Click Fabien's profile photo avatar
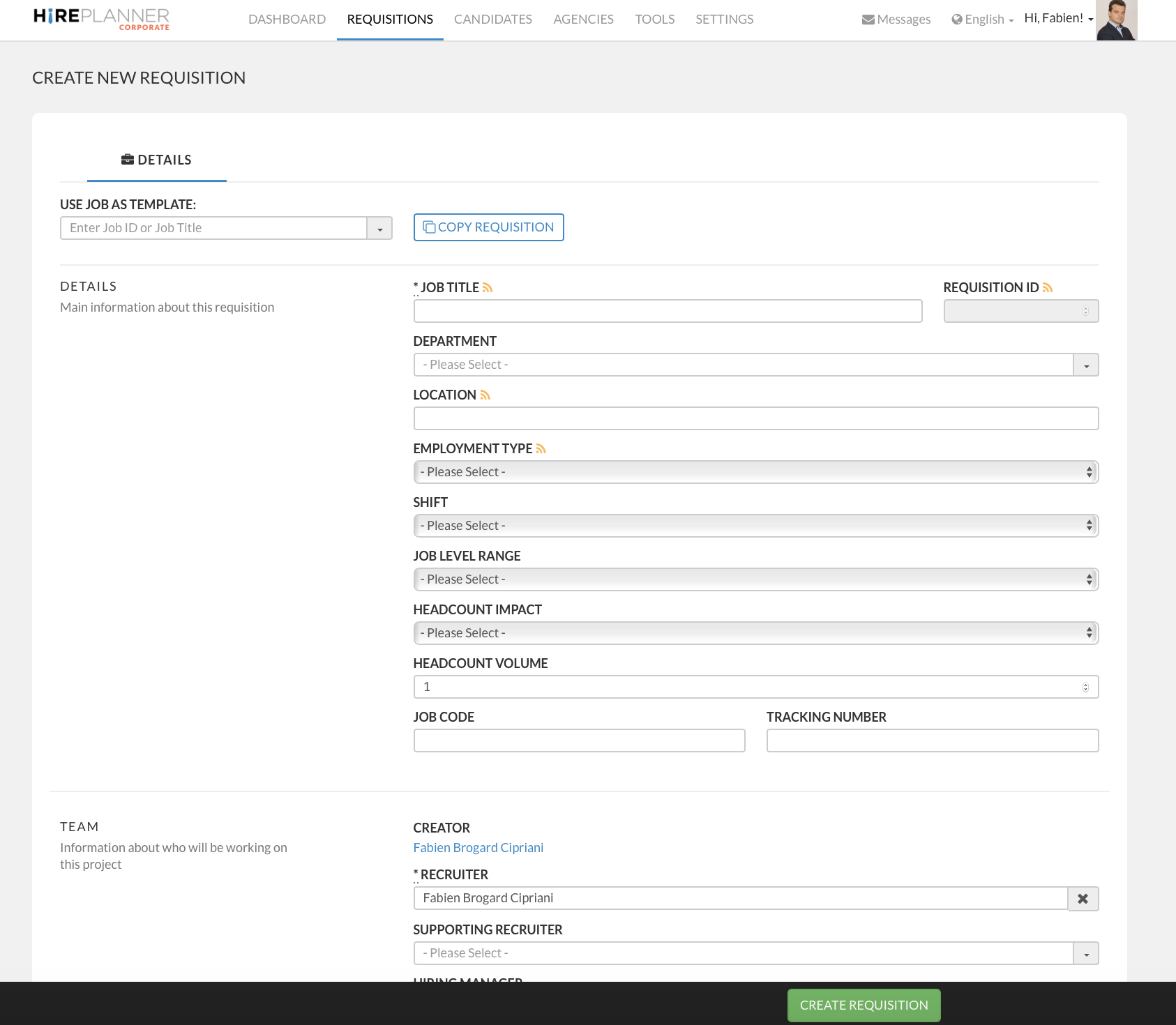 (x=1116, y=20)
